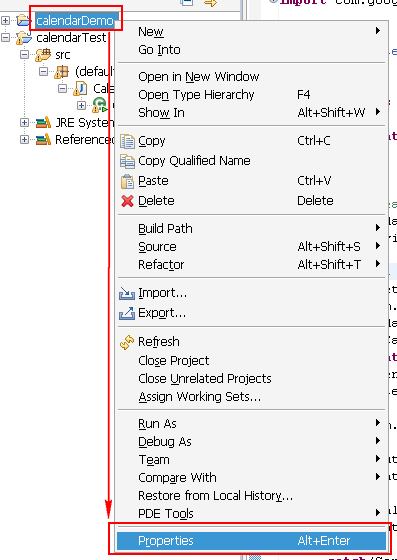Click the yellow Refresh arrows icon
397x560 pixels.
[127, 342]
